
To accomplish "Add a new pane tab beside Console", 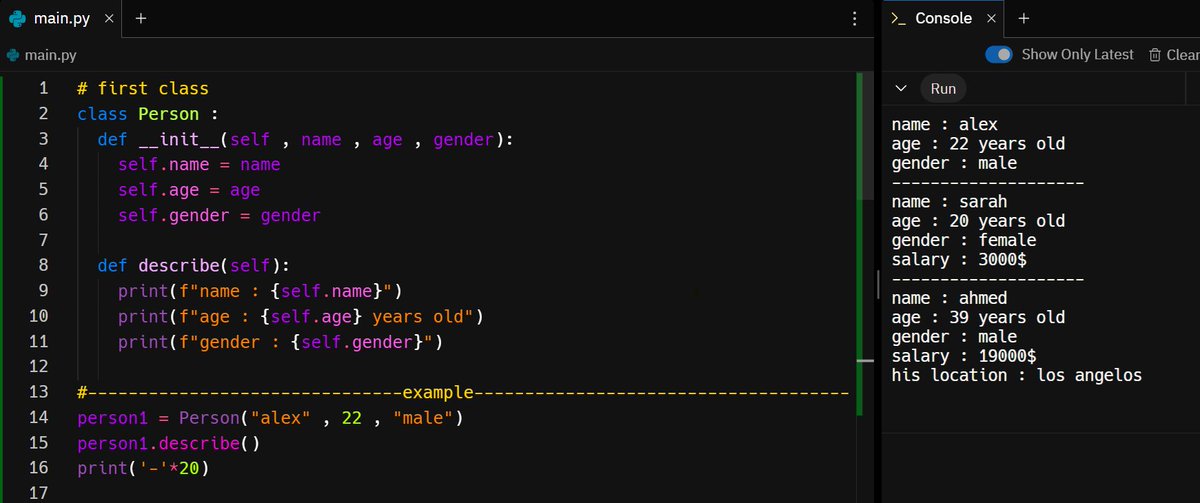I will tap(1024, 19).
